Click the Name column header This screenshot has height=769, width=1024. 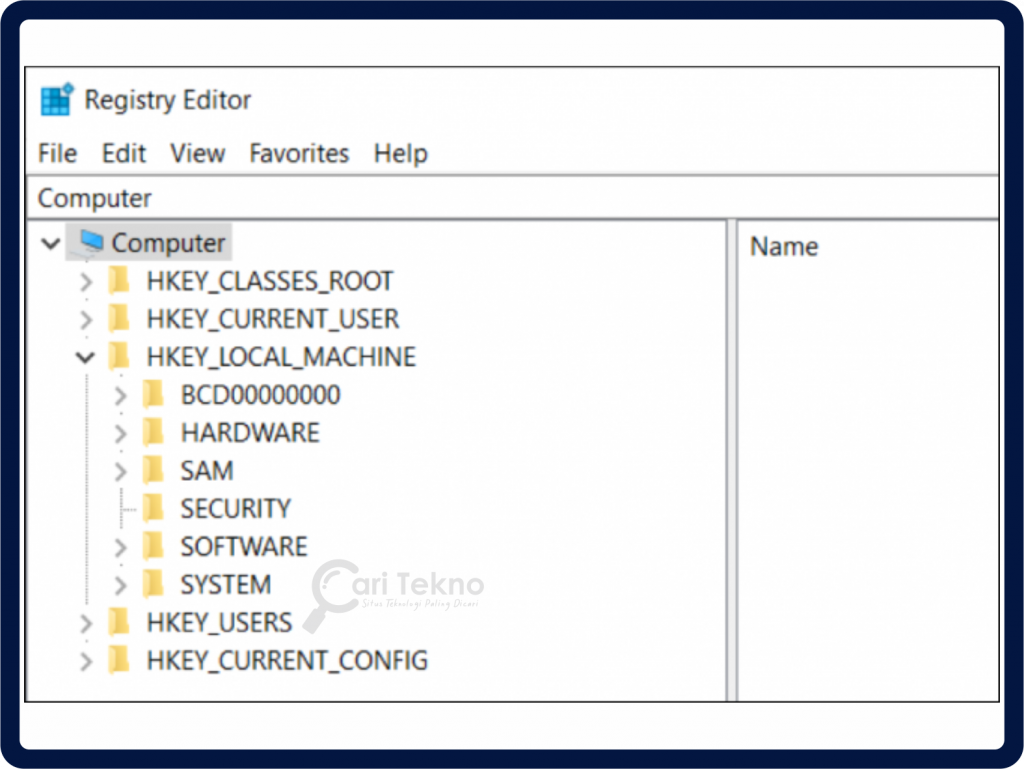click(784, 246)
